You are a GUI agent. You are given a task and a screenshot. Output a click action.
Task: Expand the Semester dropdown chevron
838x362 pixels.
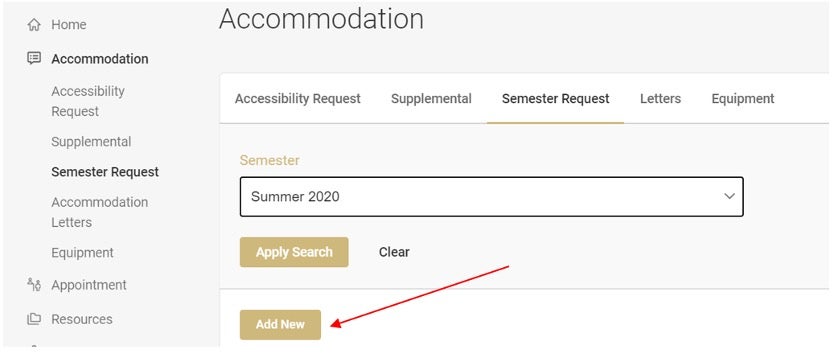[729, 196]
